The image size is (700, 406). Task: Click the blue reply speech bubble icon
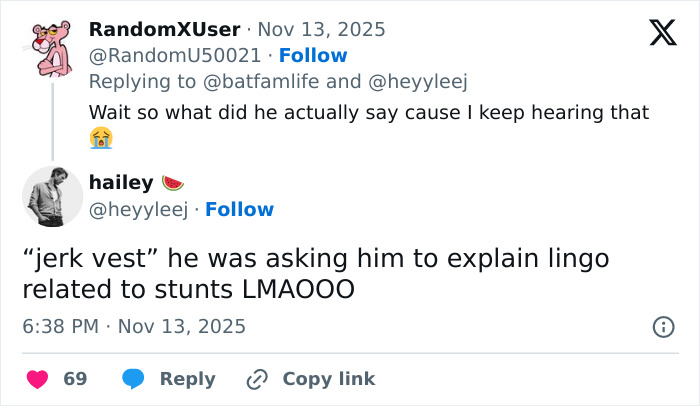pos(134,379)
